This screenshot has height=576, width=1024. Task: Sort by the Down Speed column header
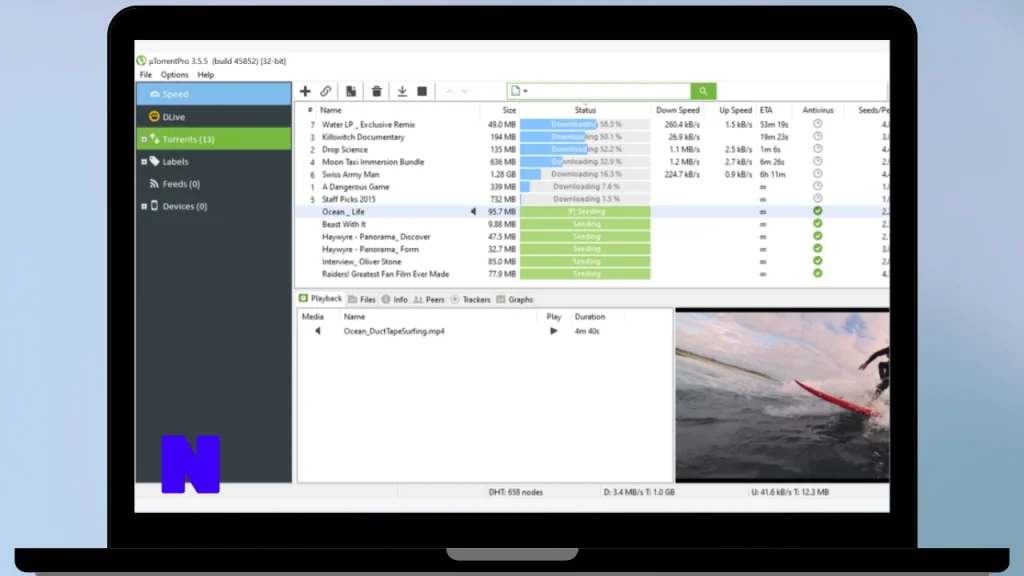click(x=677, y=110)
